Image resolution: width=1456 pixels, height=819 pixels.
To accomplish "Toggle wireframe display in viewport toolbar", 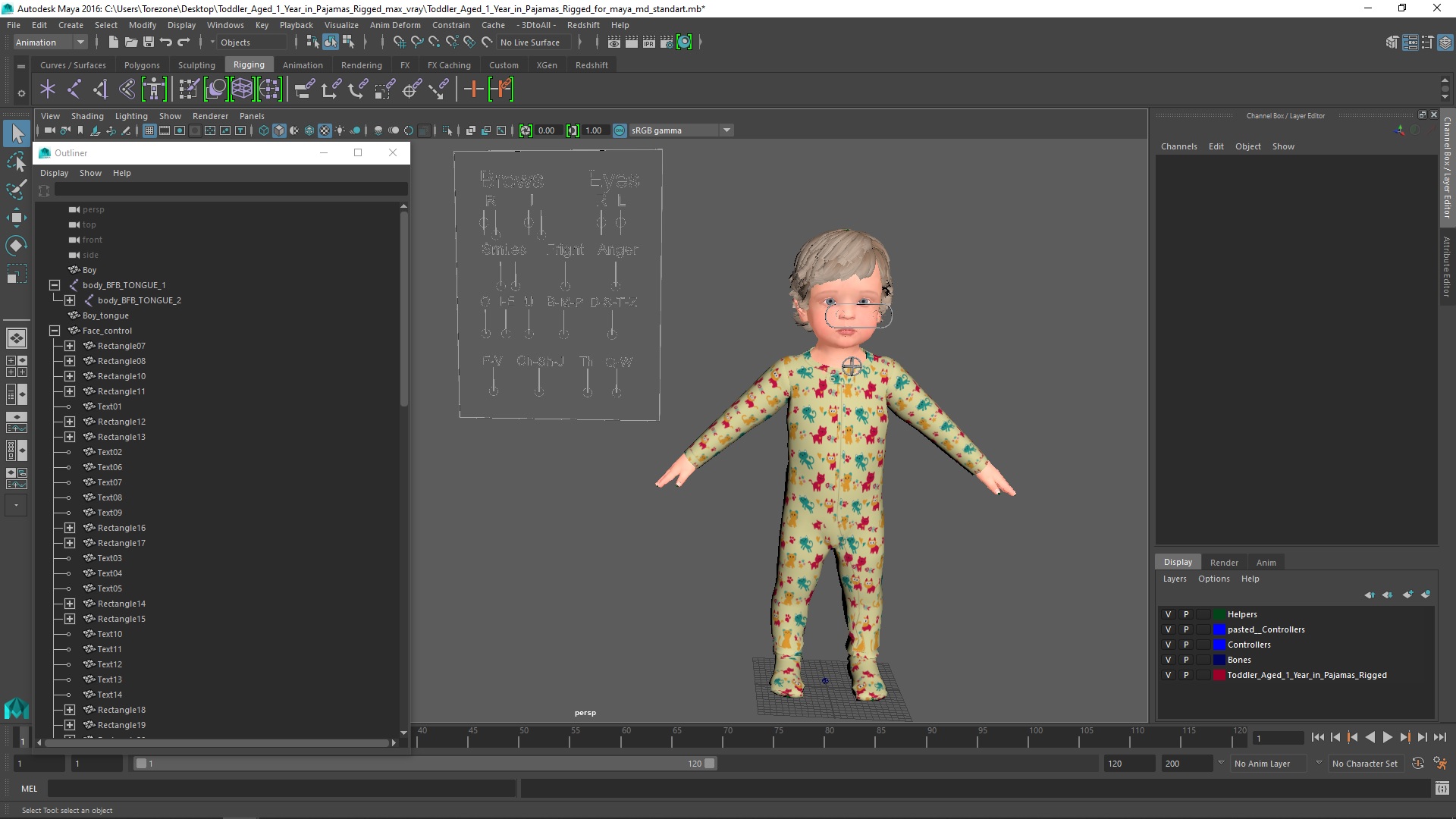I will pyautogui.click(x=263, y=130).
